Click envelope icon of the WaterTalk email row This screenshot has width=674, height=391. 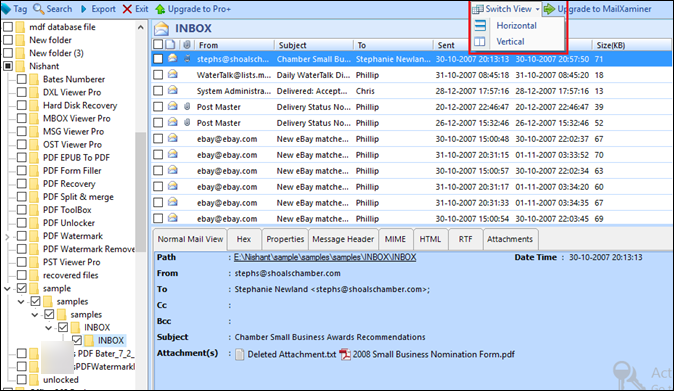172,74
